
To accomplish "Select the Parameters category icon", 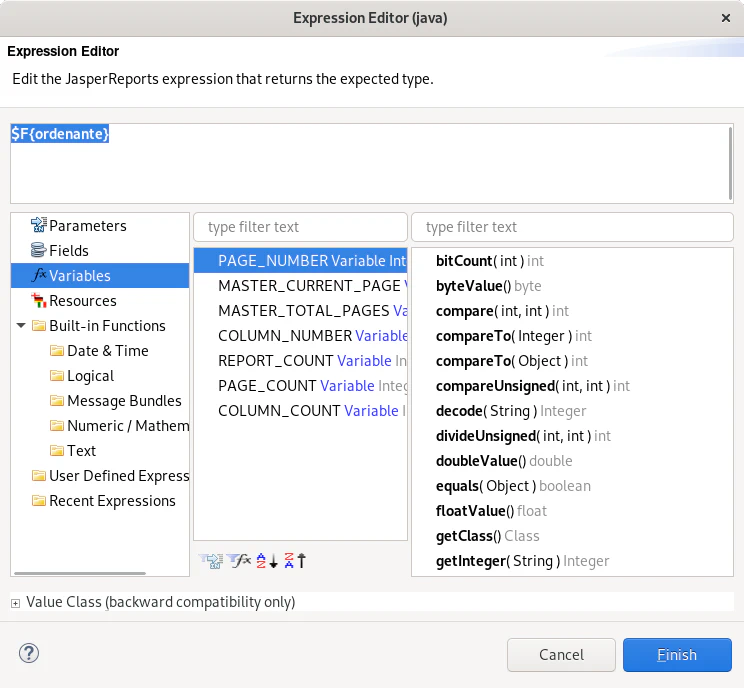I will pyautogui.click(x=39, y=226).
